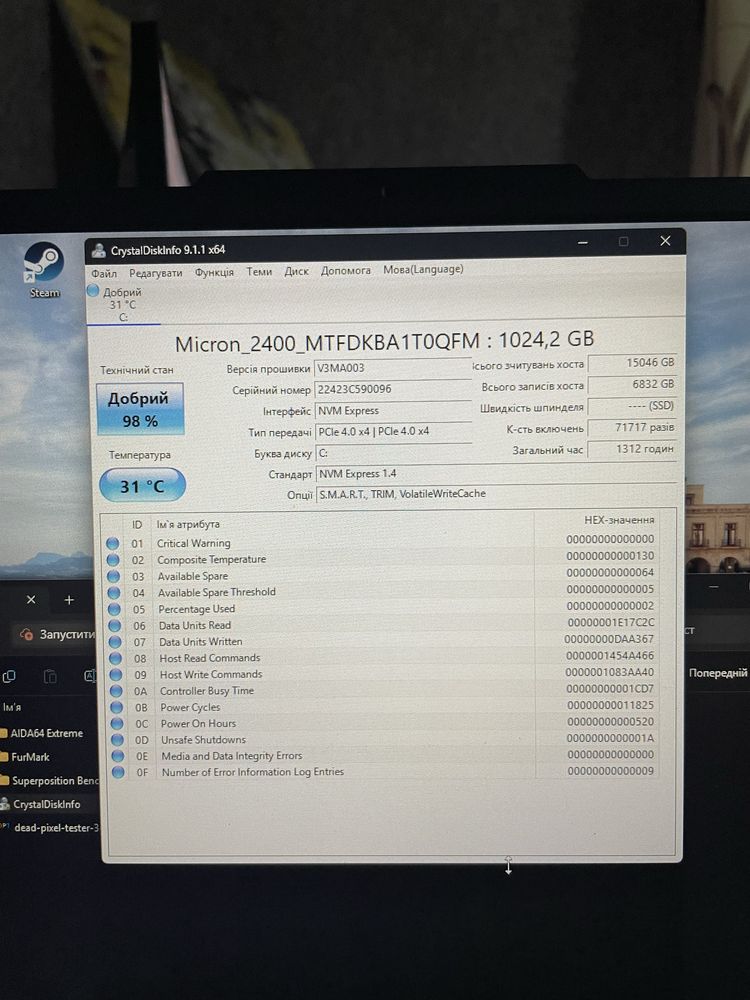The height and width of the screenshot is (1000, 750).
Task: Add a new tab with the plus button
Action: point(69,599)
